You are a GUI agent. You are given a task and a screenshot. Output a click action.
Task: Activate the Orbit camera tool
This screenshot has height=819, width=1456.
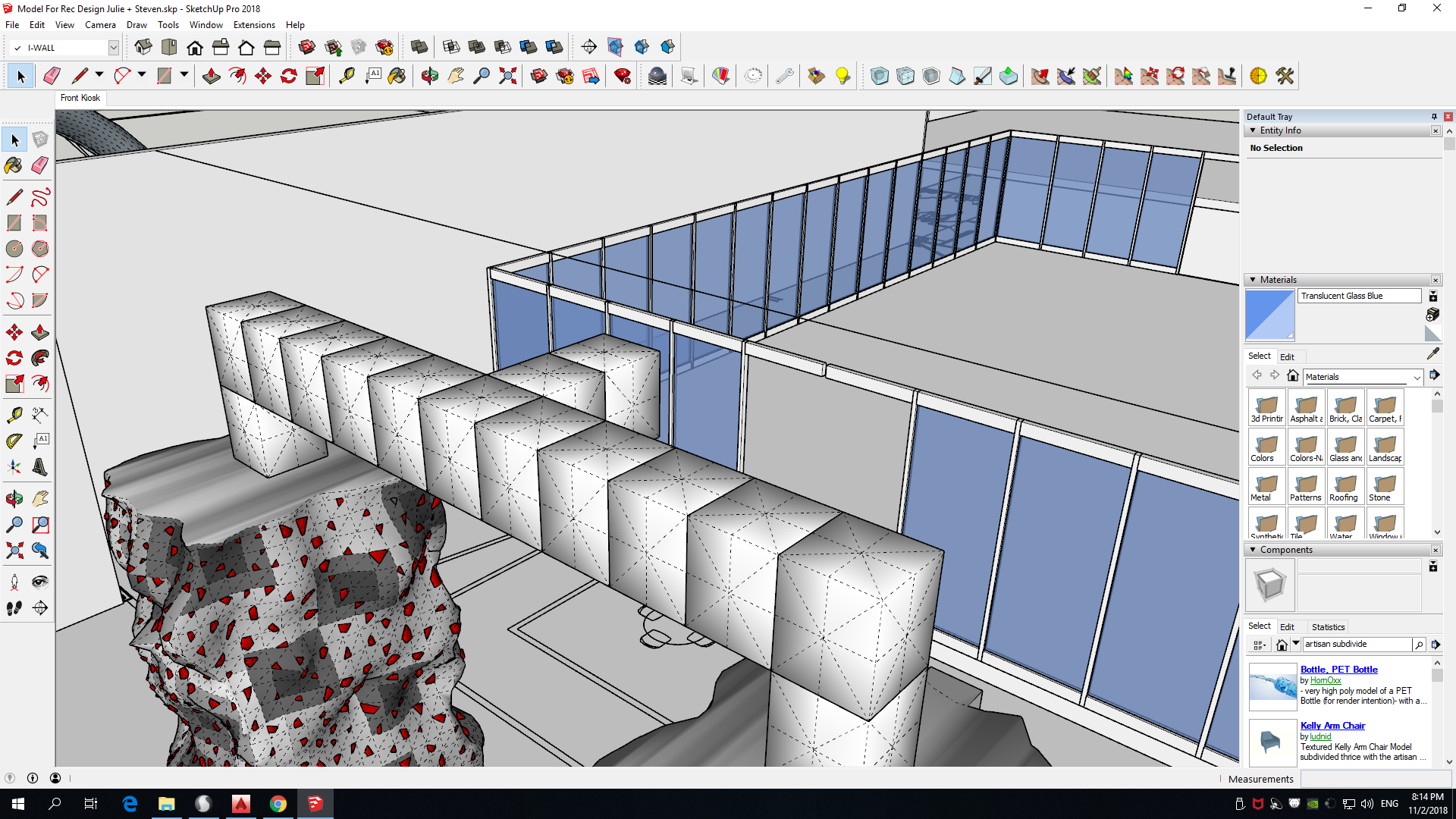point(14,499)
